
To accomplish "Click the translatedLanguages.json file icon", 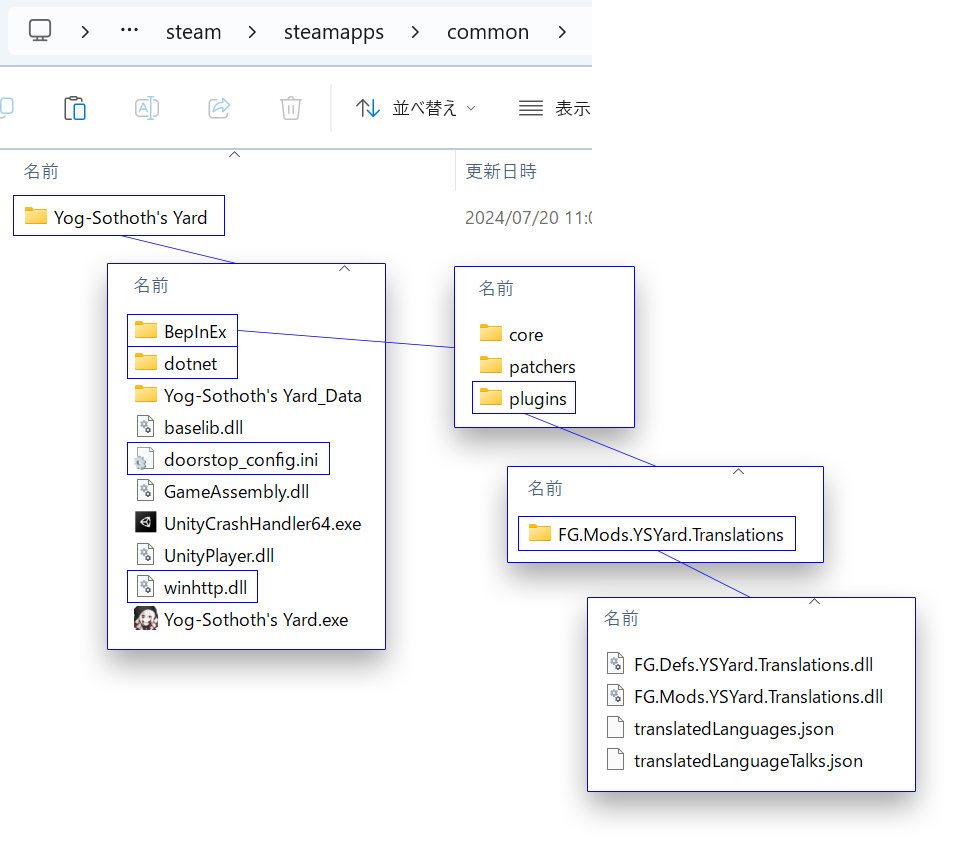I will click(x=615, y=727).
